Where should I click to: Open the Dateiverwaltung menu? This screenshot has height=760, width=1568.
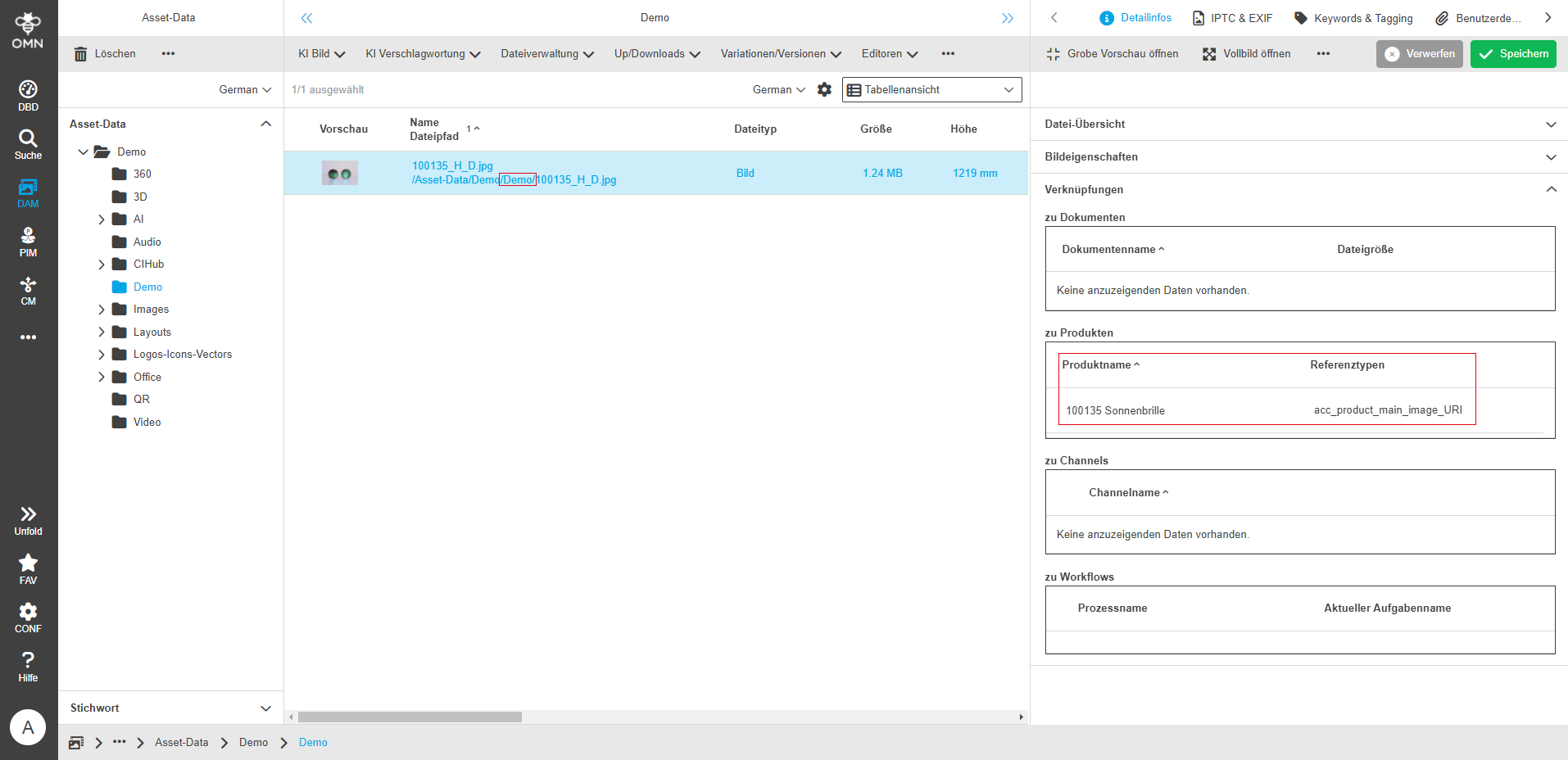click(546, 54)
